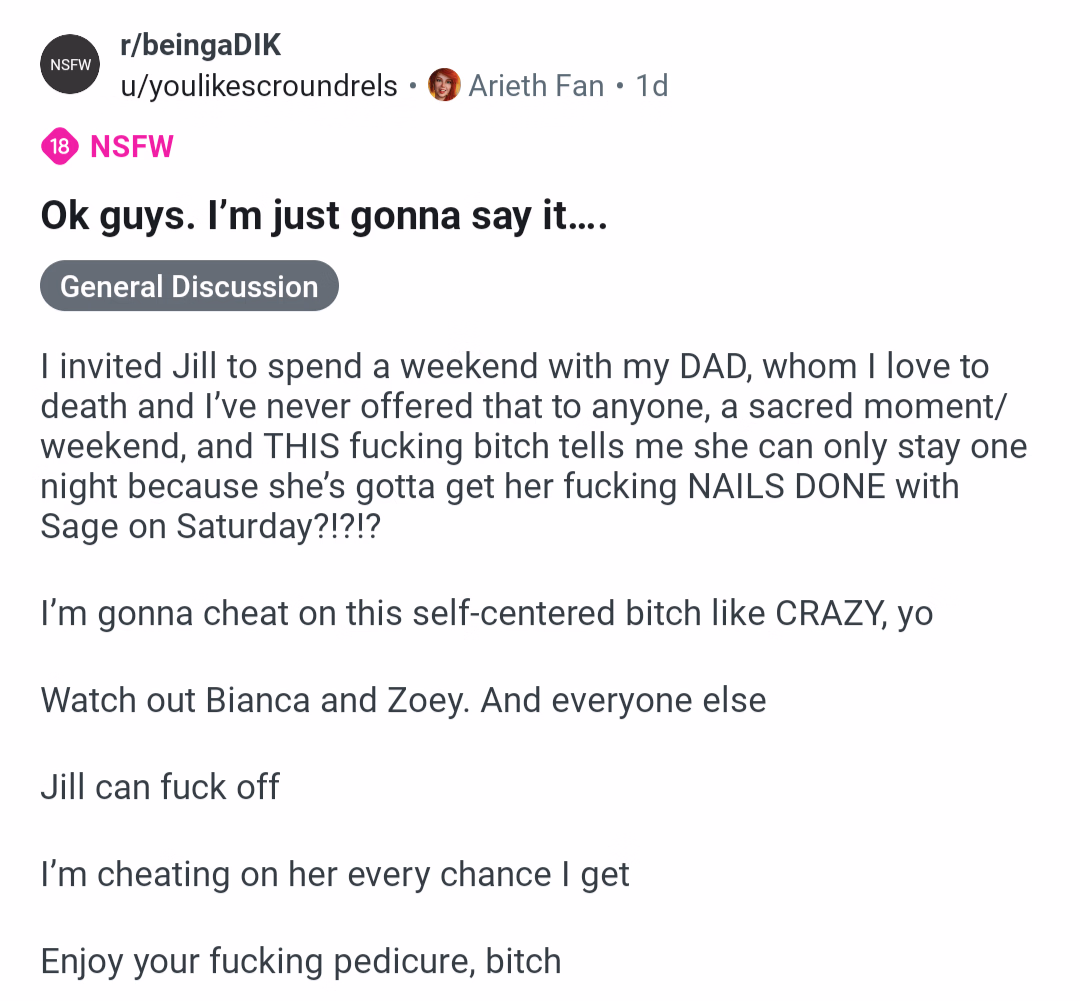Screen dimensions: 1080x1001
Task: Click the line 'Watch out Bianca and Zoey'
Action: click(403, 700)
